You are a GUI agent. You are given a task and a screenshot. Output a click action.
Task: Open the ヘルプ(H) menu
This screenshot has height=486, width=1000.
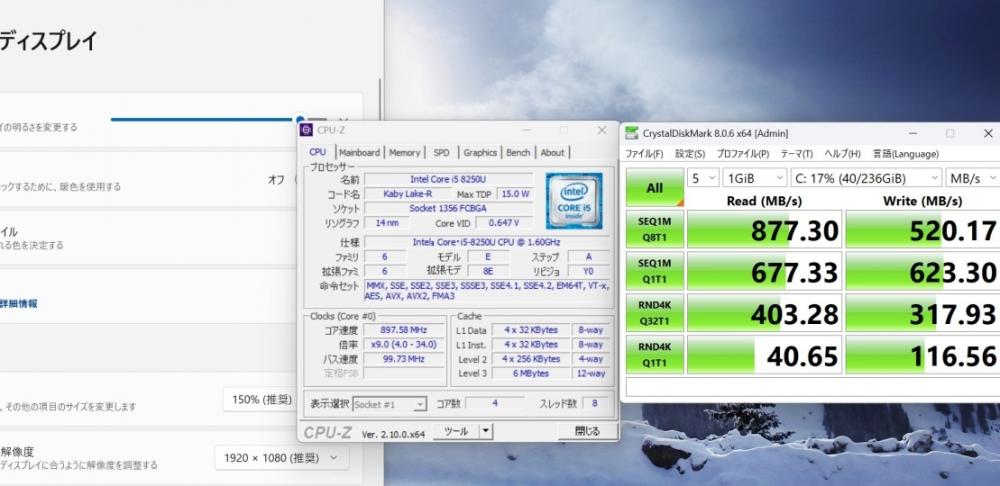pyautogui.click(x=842, y=154)
